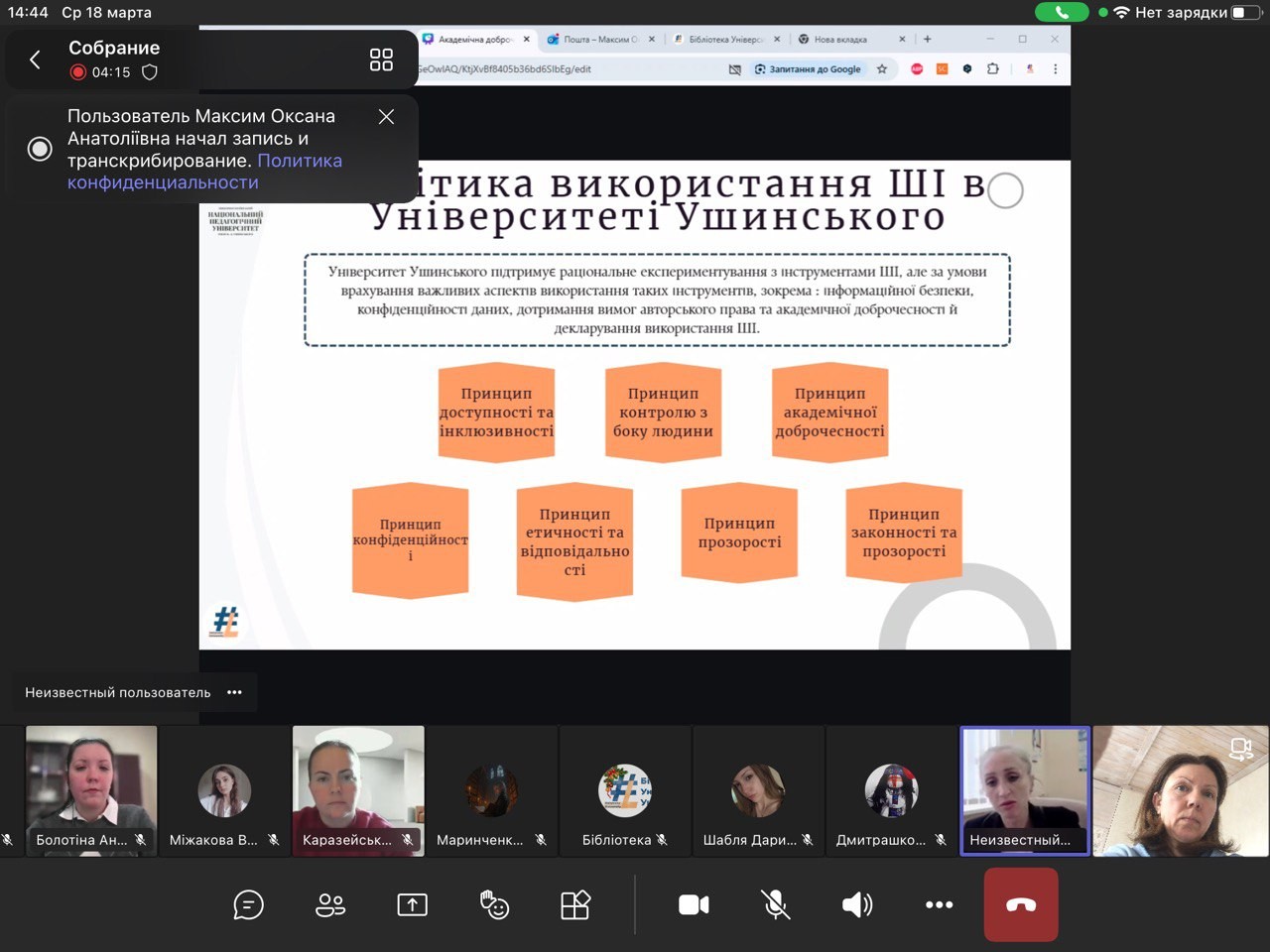Unmute the microphone
Image resolution: width=1270 pixels, height=952 pixels.
click(x=775, y=904)
